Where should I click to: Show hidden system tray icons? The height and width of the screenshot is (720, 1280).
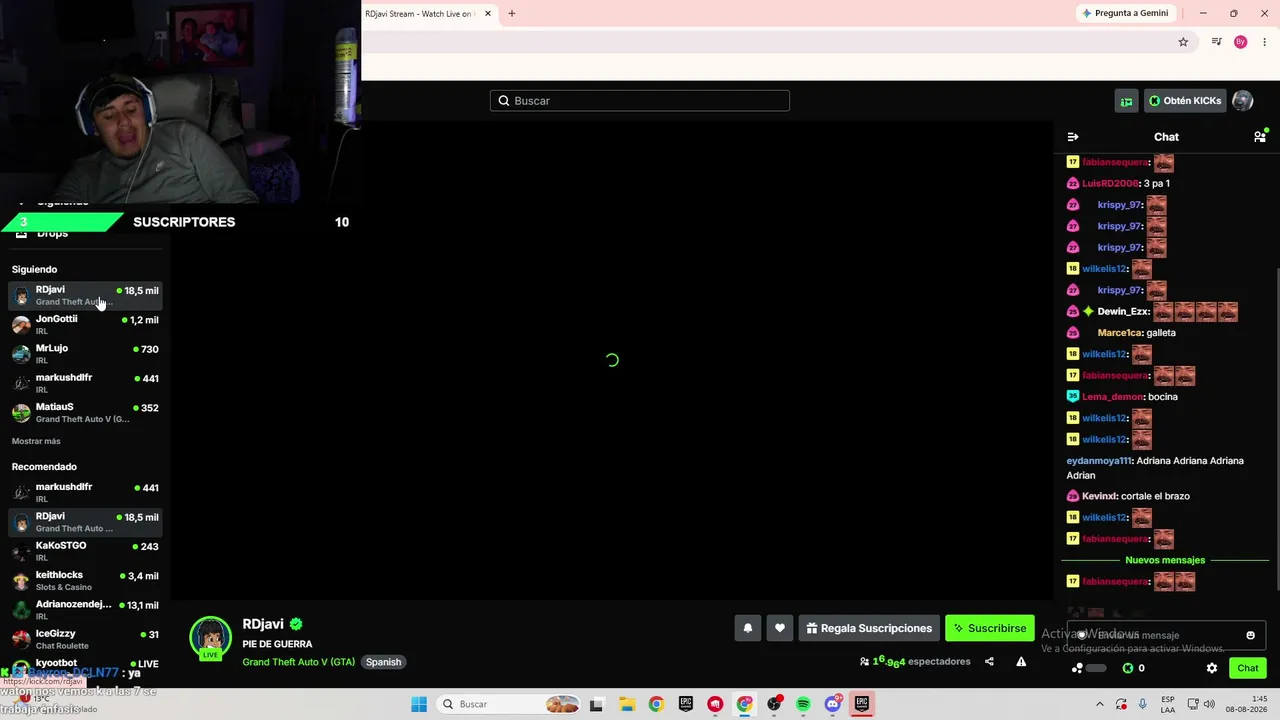pos(1100,704)
